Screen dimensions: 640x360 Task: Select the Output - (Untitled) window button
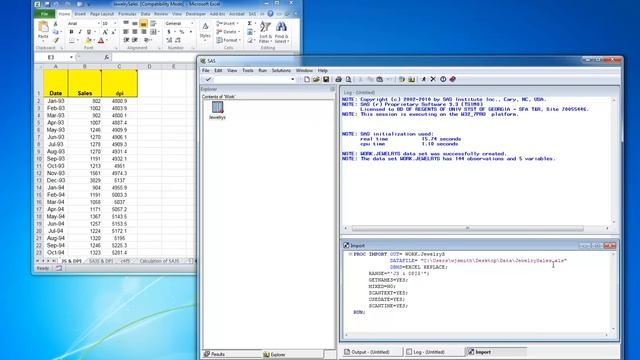(371, 351)
